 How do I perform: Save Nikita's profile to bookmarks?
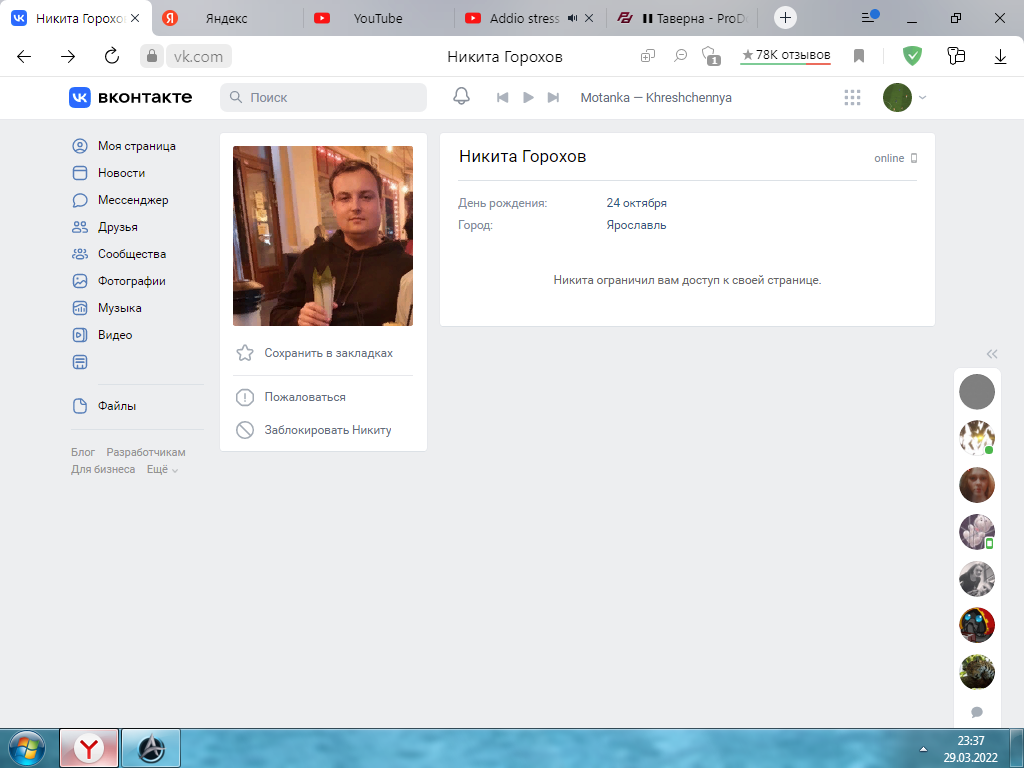(328, 353)
